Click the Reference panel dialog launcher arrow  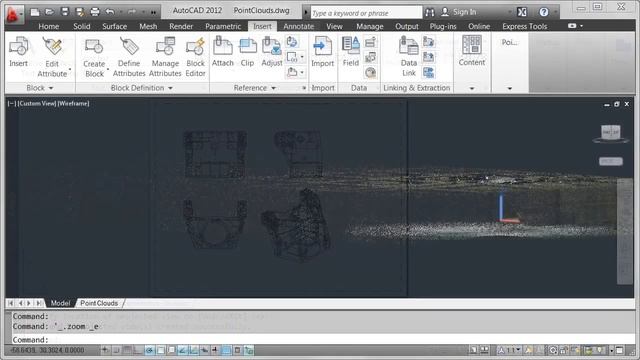click(x=304, y=88)
